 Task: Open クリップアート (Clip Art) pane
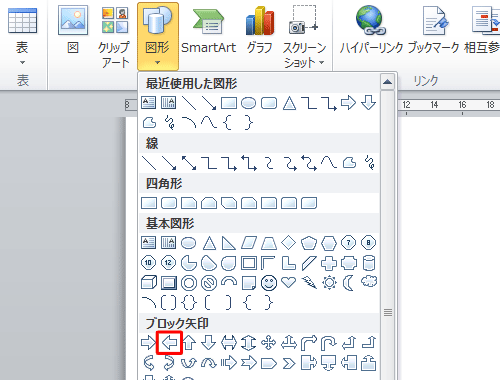click(x=115, y=36)
